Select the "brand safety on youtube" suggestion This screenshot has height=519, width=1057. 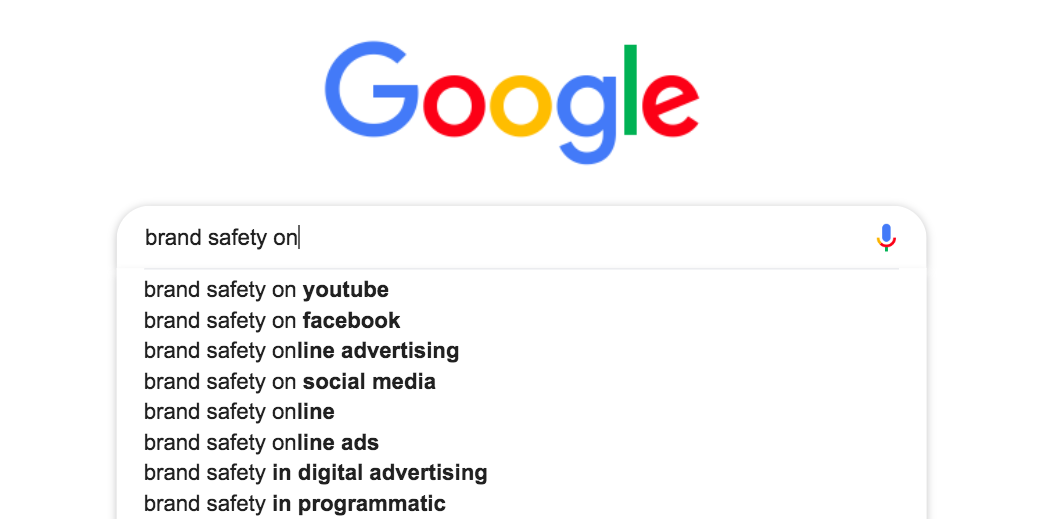(x=266, y=290)
